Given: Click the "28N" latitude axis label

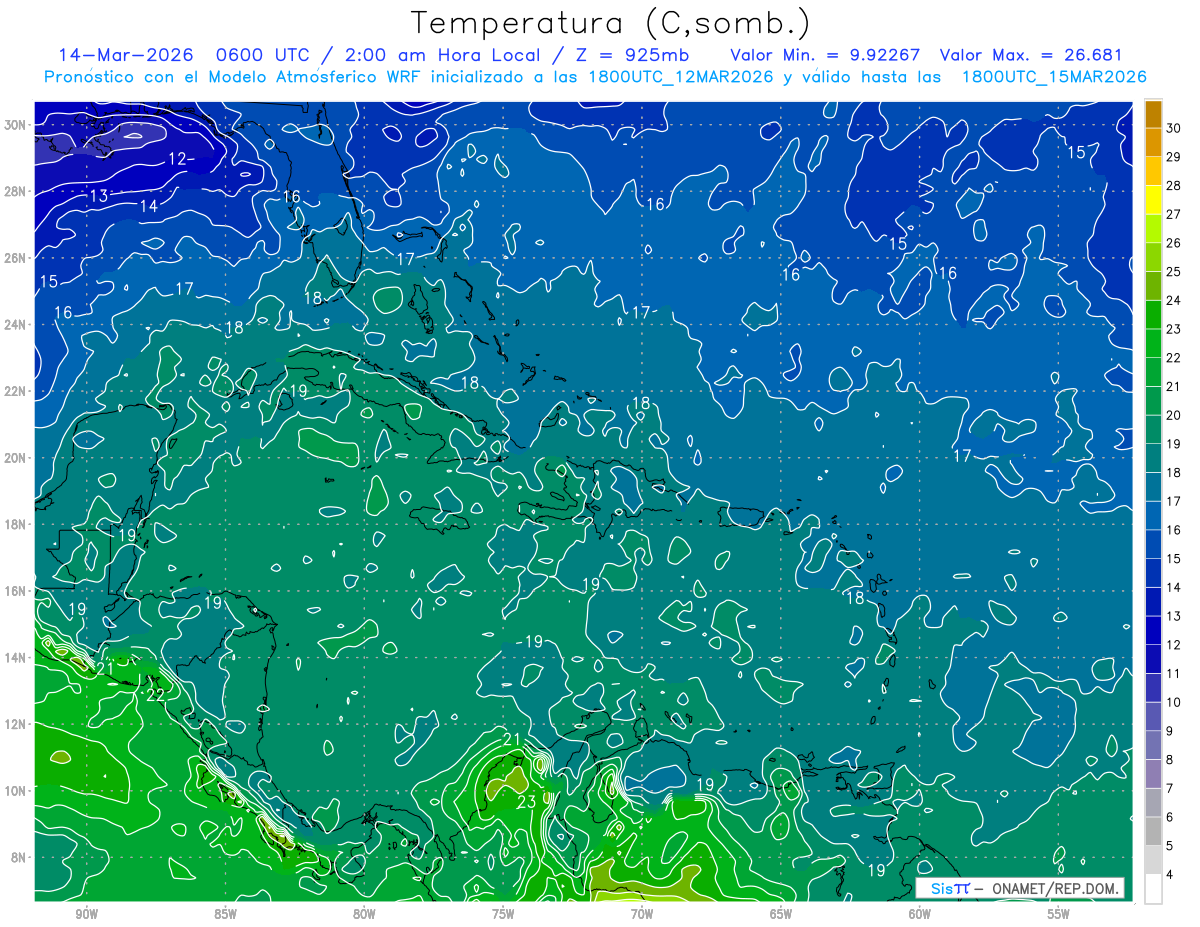Looking at the screenshot, I should 17,191.
